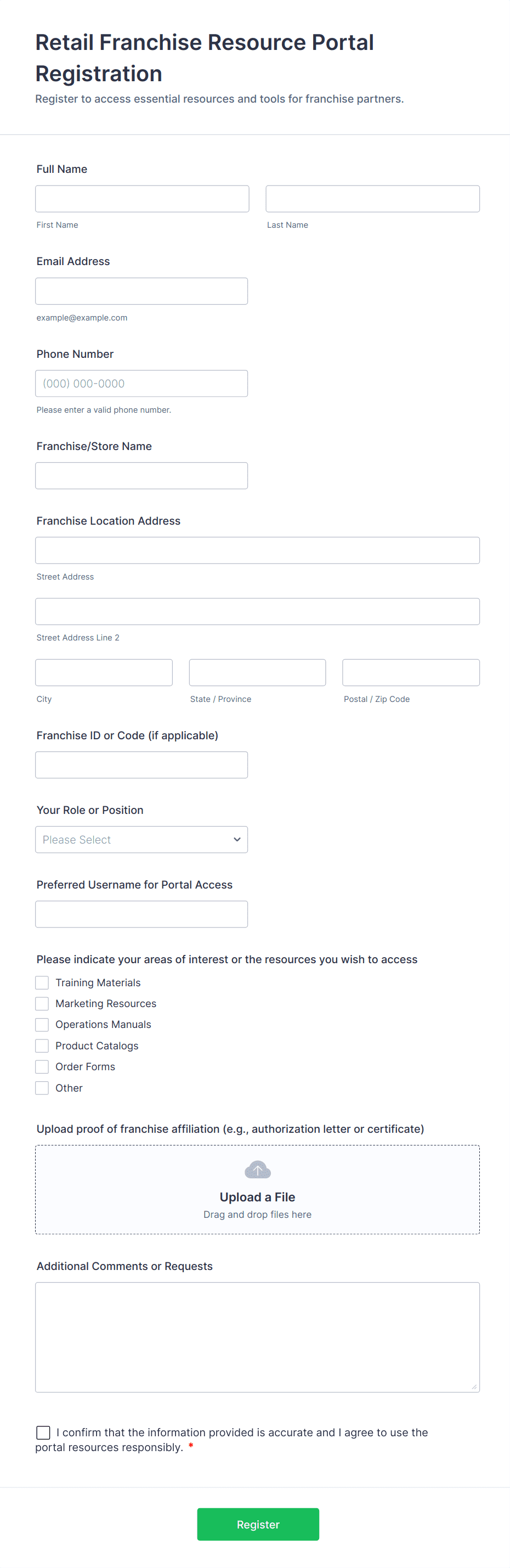Focus the Last Name field
This screenshot has width=510, height=1568.
[x=372, y=199]
